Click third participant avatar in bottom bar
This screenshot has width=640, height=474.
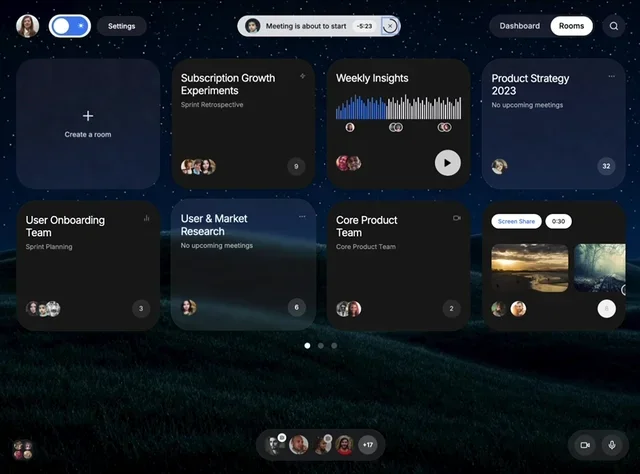(322, 445)
